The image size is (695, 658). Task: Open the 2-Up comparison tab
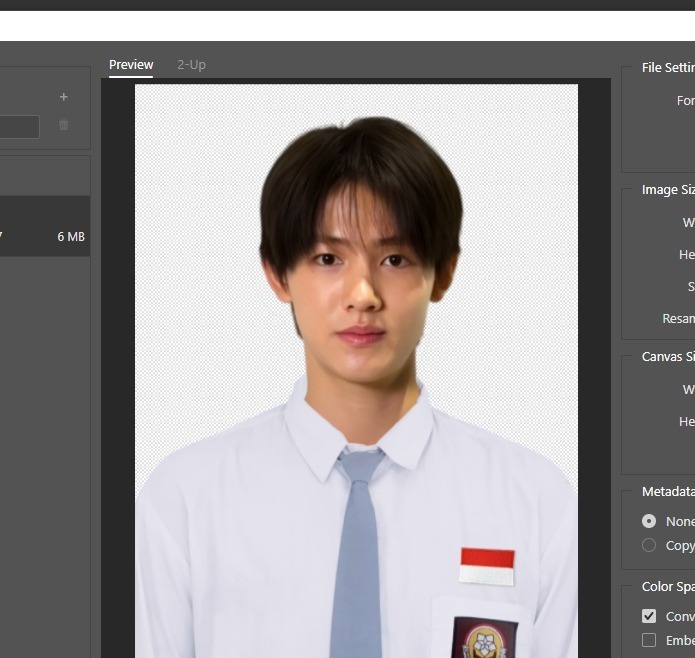point(191,65)
